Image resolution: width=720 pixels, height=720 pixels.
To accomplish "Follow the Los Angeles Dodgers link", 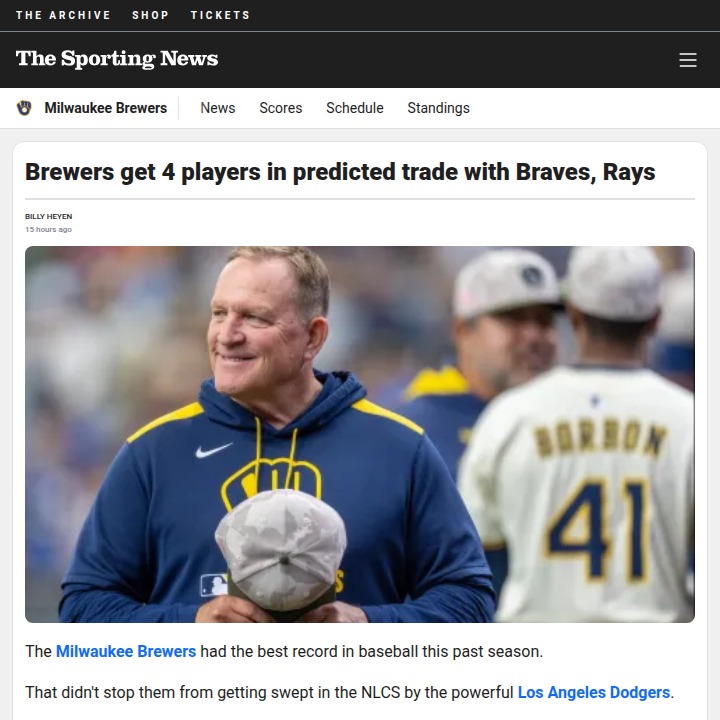I will [x=594, y=692].
